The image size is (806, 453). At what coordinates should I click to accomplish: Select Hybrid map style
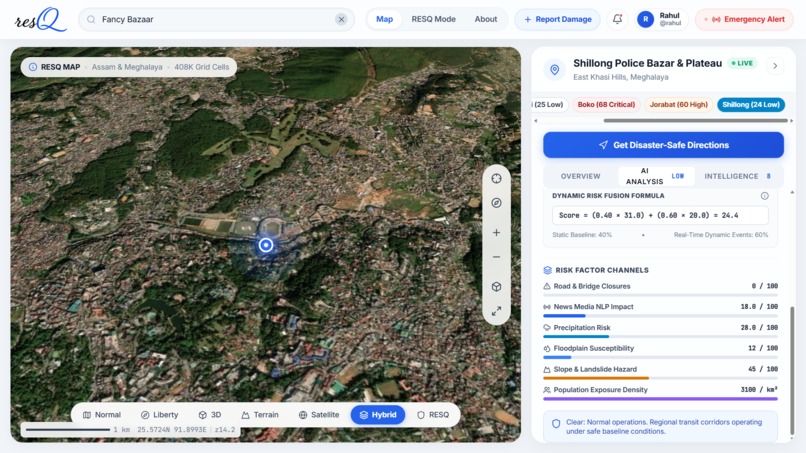(x=378, y=415)
